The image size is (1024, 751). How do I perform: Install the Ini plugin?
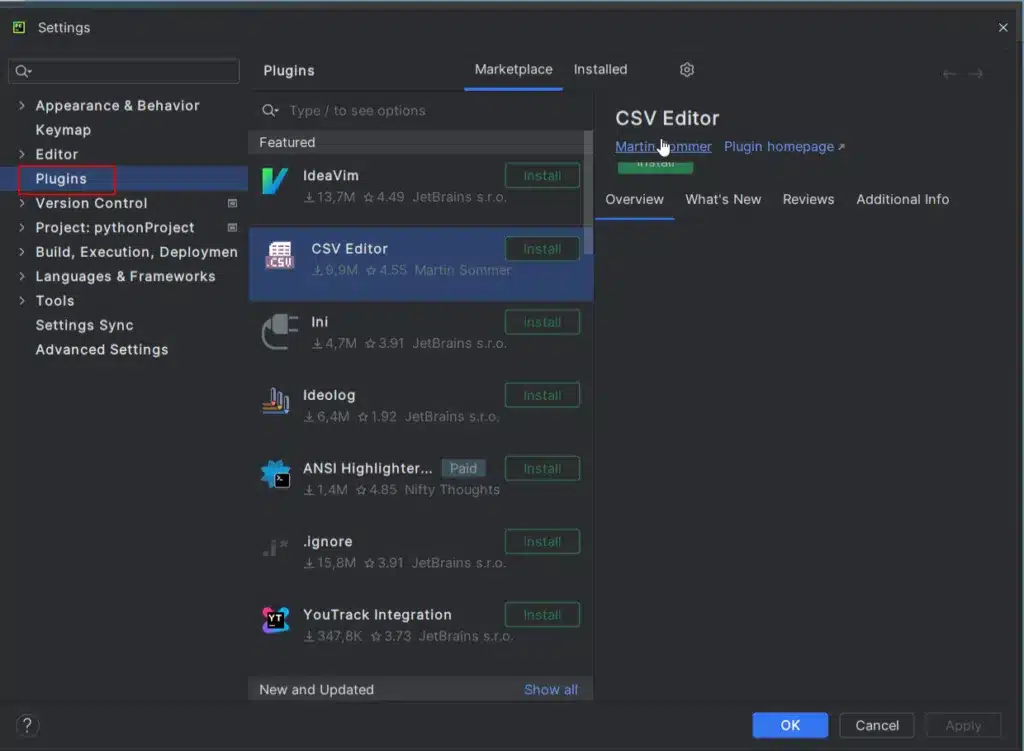[542, 322]
